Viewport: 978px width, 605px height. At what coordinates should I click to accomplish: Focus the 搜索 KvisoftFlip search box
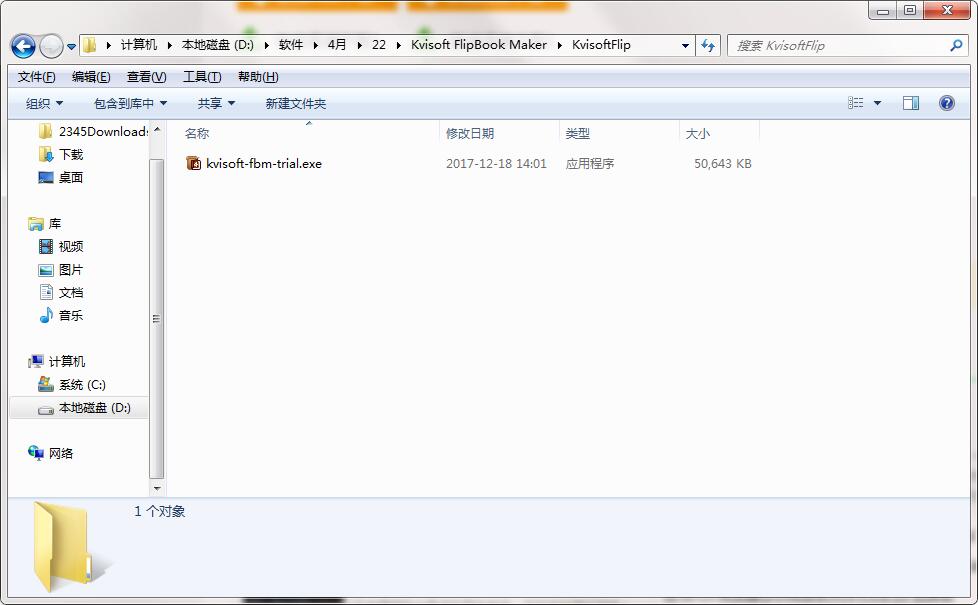coord(848,46)
